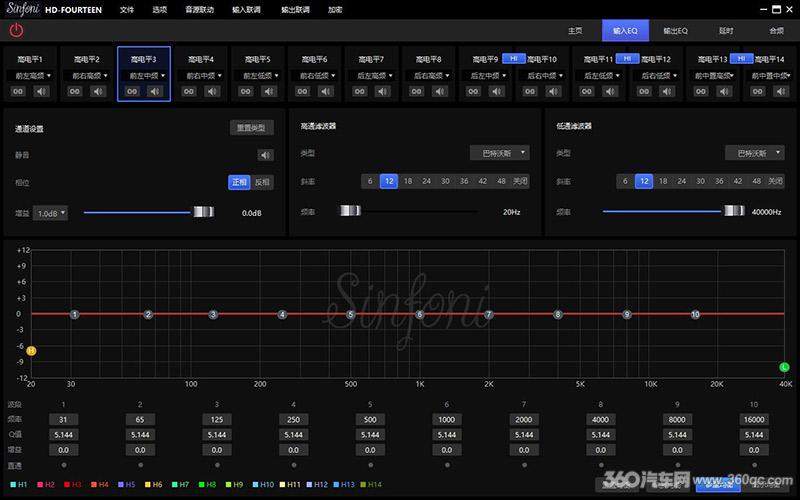
Task: Click the low-pass frequency slider handle
Action: pos(734,210)
